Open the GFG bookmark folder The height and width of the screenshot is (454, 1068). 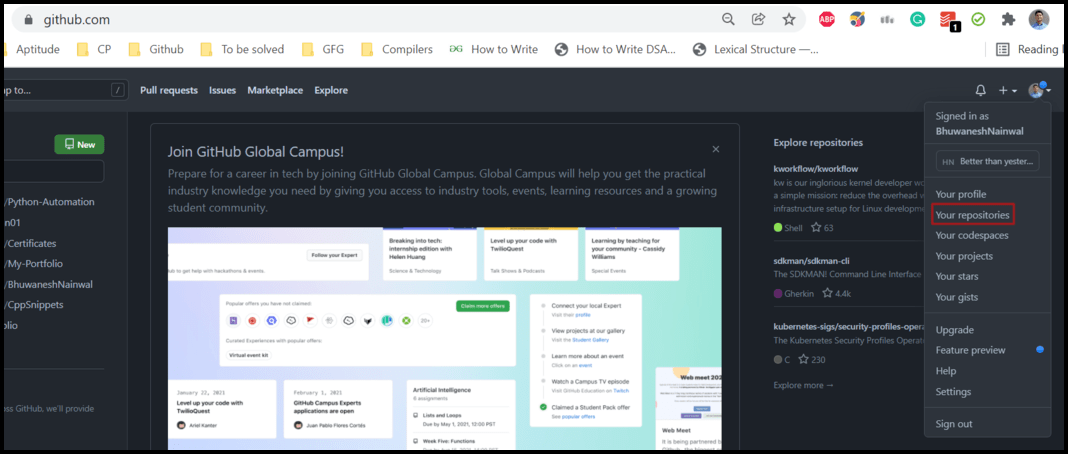pos(323,49)
